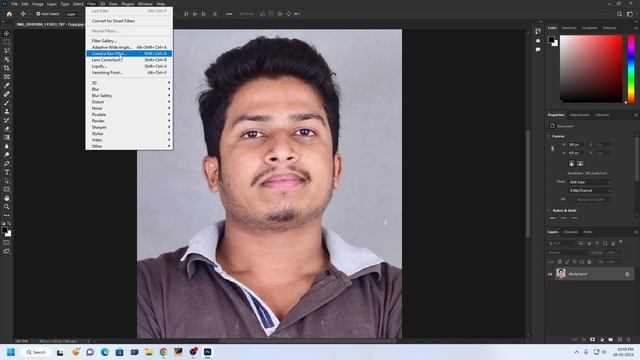Toggle Auto-Select checkbox in options bar
Screen dimensions: 640x360
38,14
